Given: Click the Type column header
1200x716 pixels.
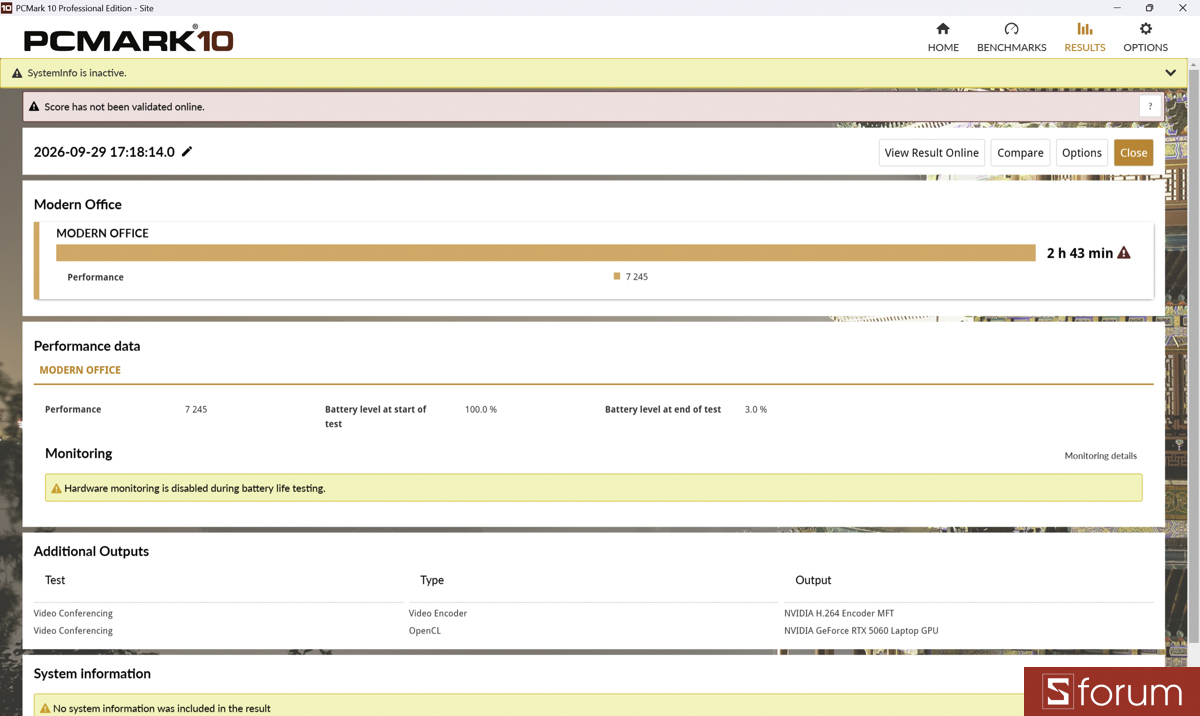Looking at the screenshot, I should coord(432,580).
